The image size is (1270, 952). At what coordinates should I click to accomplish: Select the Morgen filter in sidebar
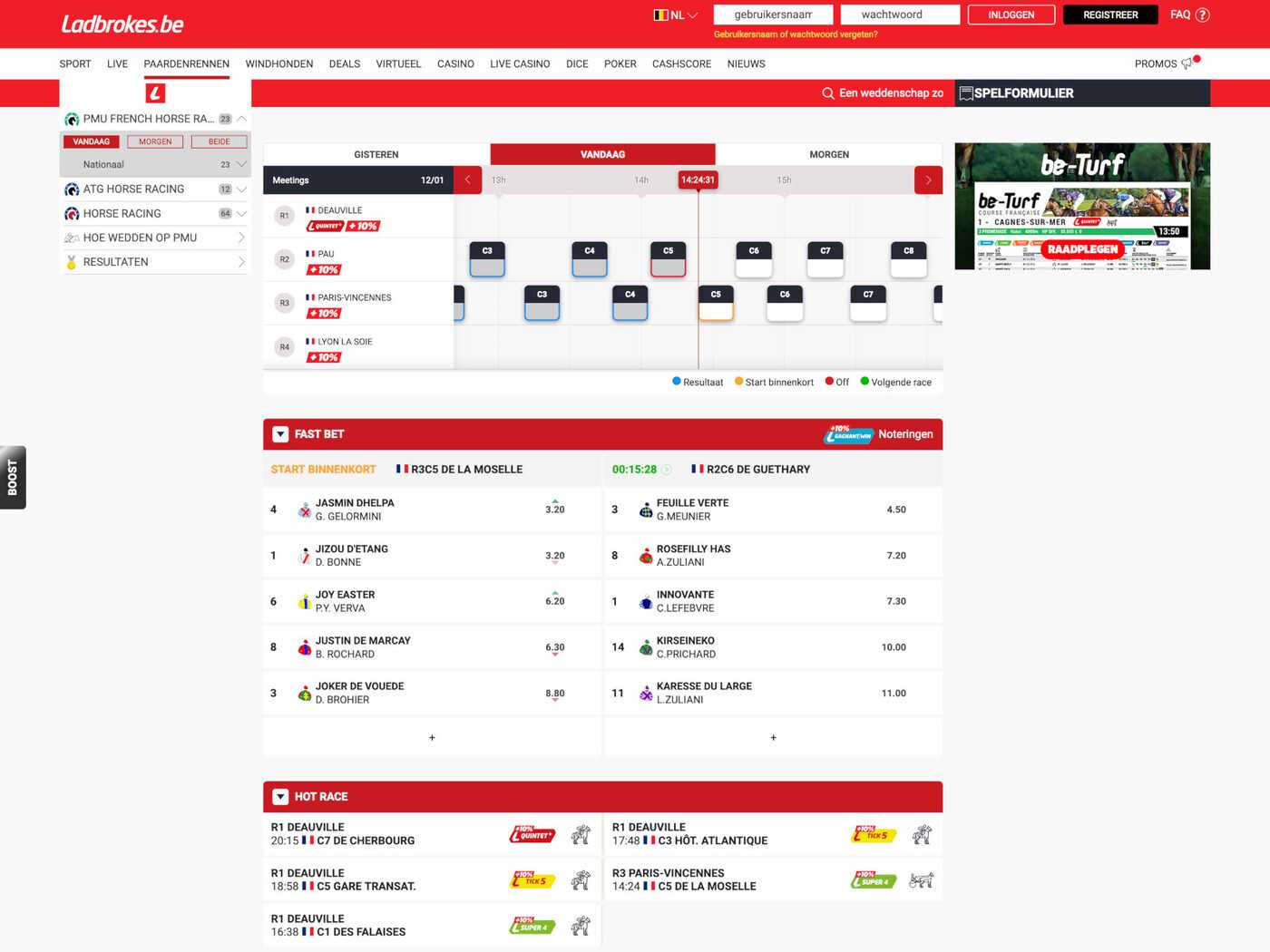pos(155,141)
